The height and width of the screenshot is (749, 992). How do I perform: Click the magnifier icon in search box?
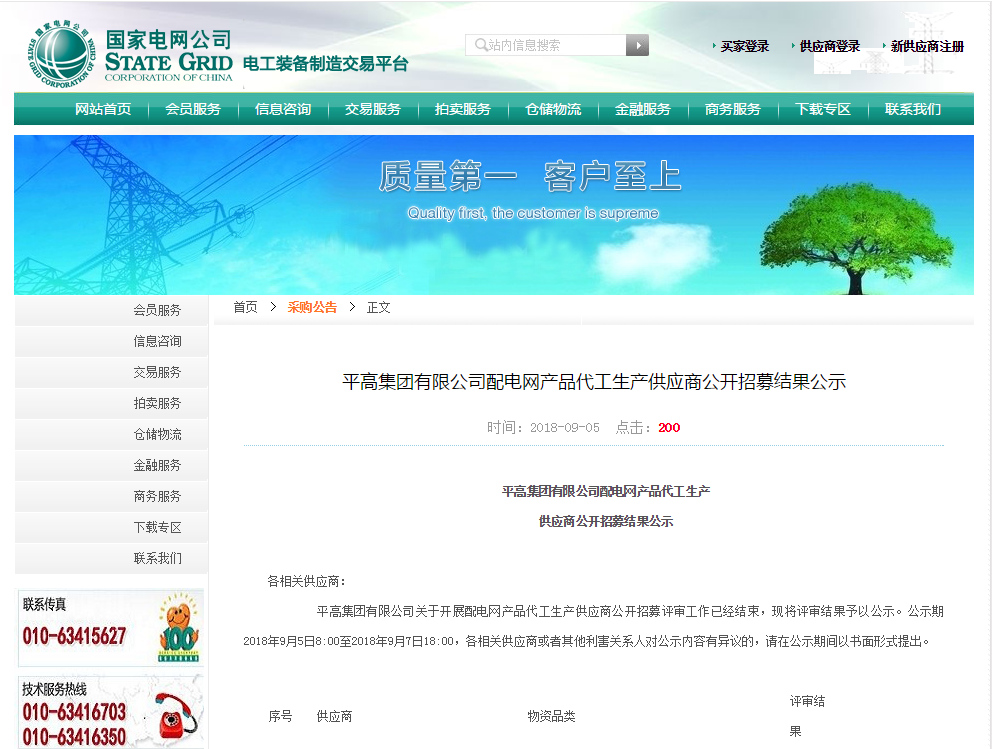click(482, 45)
